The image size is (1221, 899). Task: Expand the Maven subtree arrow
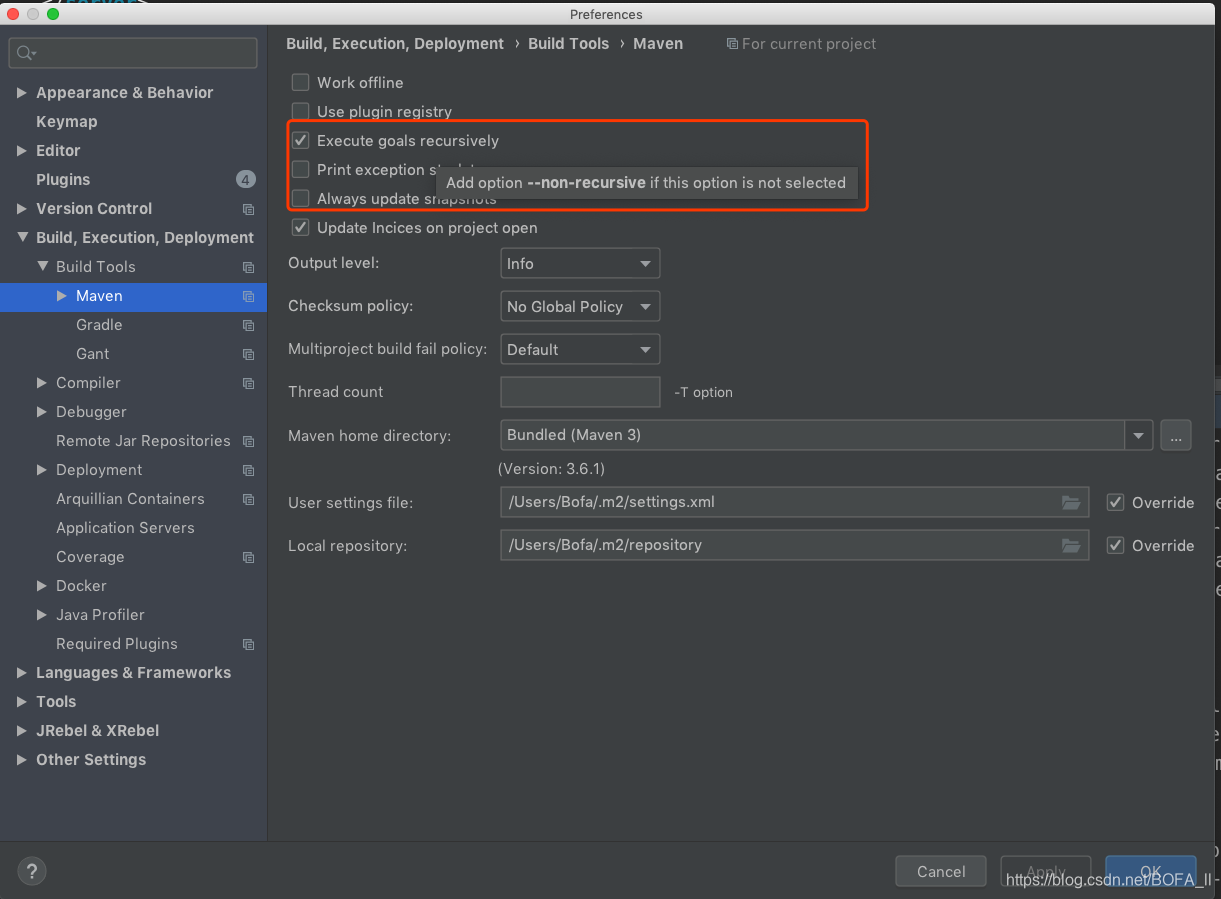(x=62, y=296)
